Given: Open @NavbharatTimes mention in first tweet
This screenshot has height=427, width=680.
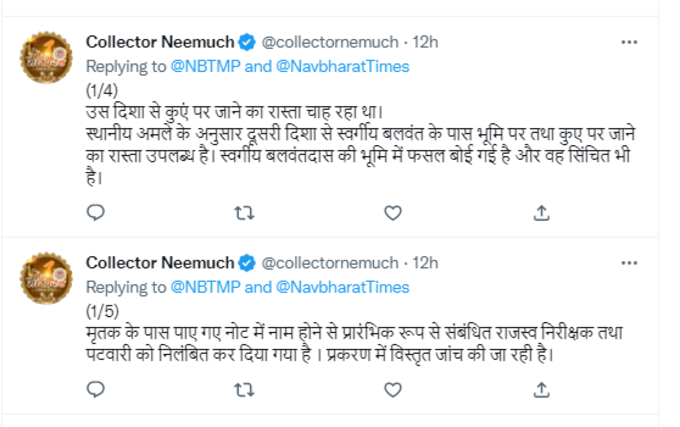Looking at the screenshot, I should tap(343, 66).
